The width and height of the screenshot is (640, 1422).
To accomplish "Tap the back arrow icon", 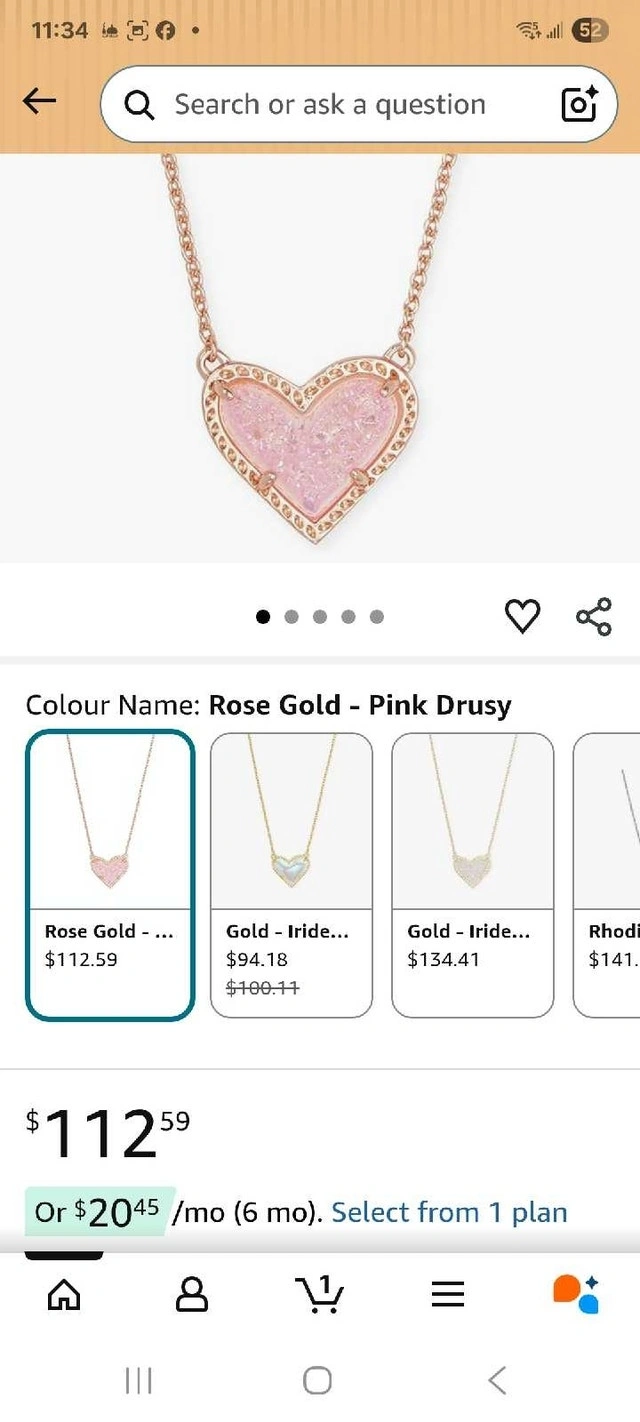I will (x=40, y=100).
